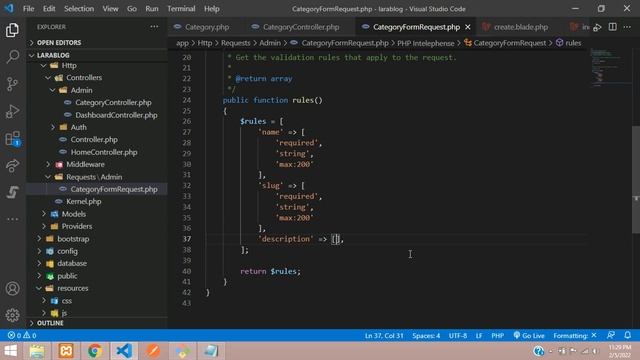Click the run icon in editor toolbar

(x=597, y=27)
